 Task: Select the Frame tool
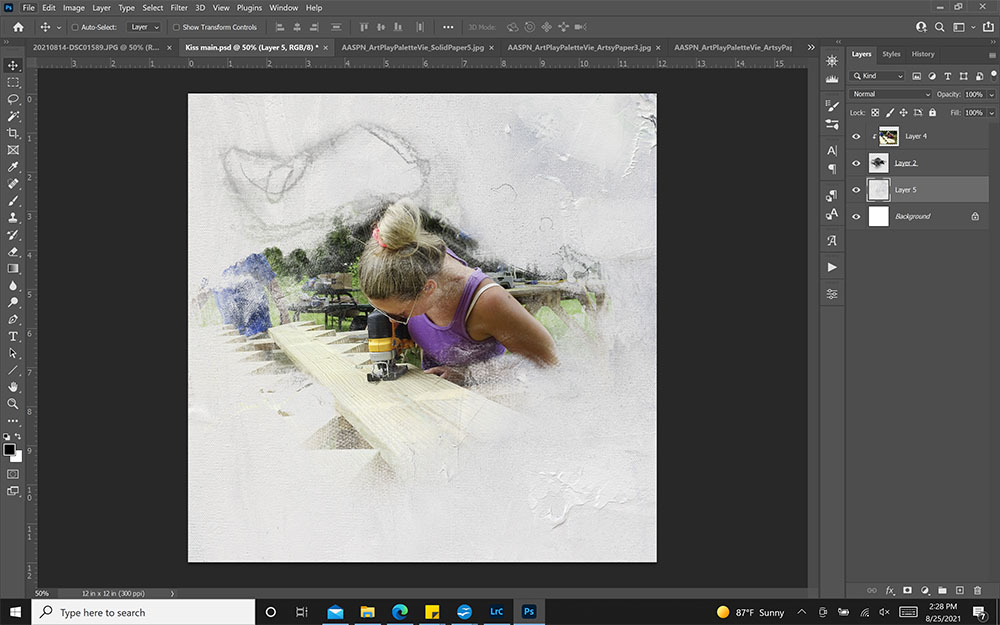(x=13, y=150)
